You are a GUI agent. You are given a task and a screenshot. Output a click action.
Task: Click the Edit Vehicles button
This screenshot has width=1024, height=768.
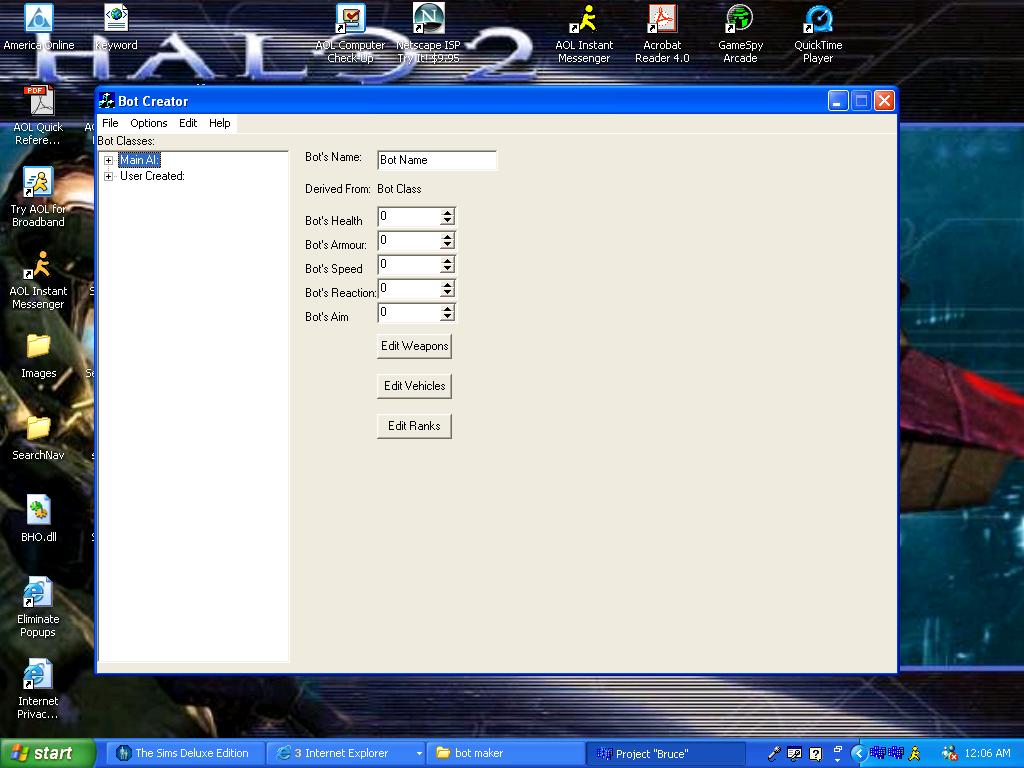(415, 386)
